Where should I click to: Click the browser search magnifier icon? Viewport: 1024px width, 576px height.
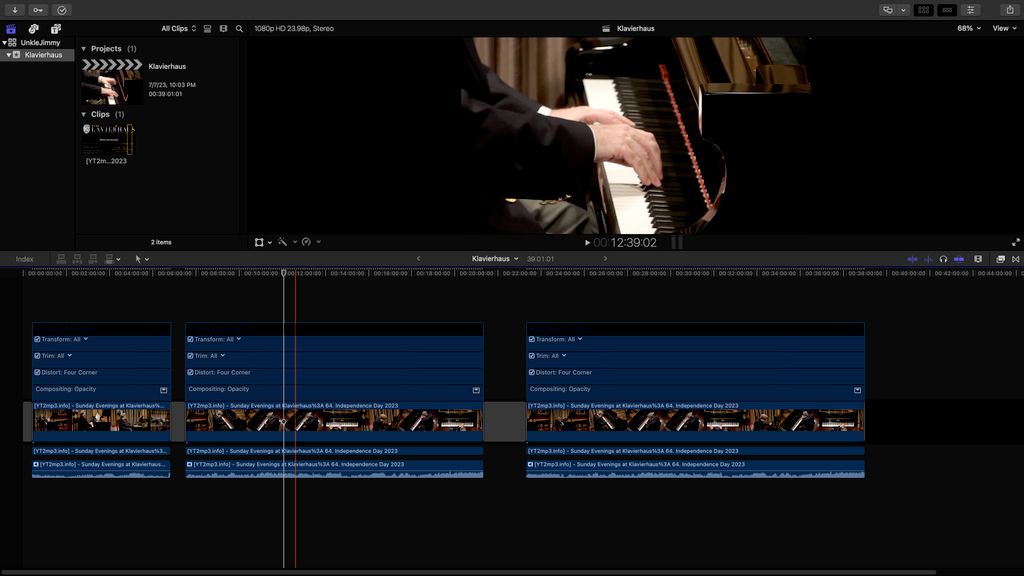coord(239,29)
